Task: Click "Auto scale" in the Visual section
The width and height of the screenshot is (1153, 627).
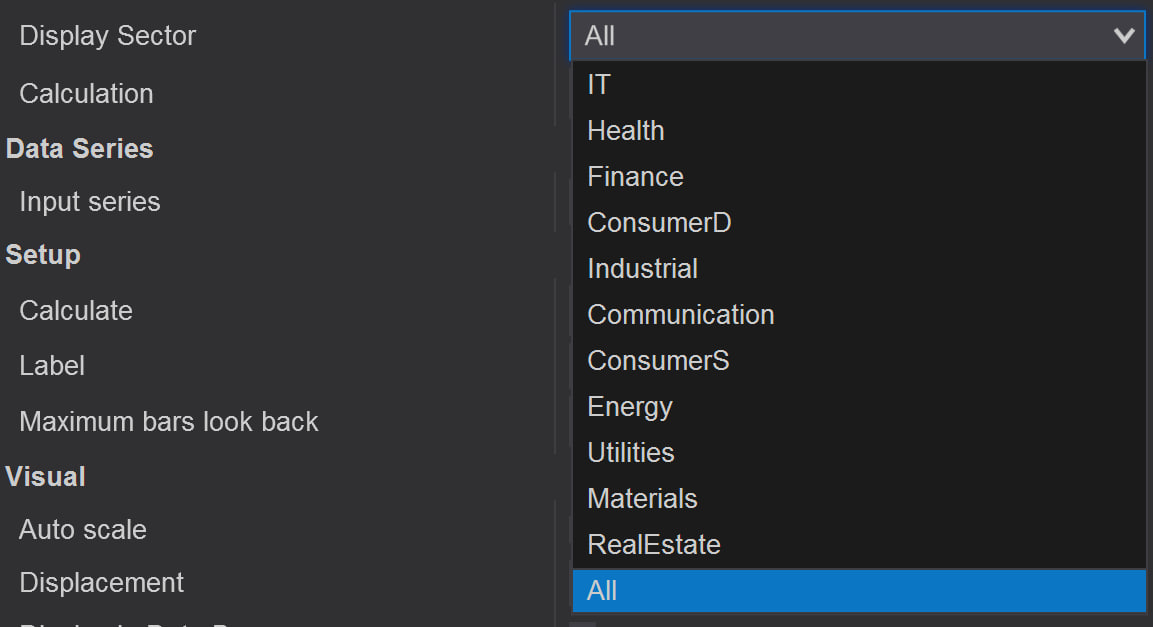Action: click(82, 529)
